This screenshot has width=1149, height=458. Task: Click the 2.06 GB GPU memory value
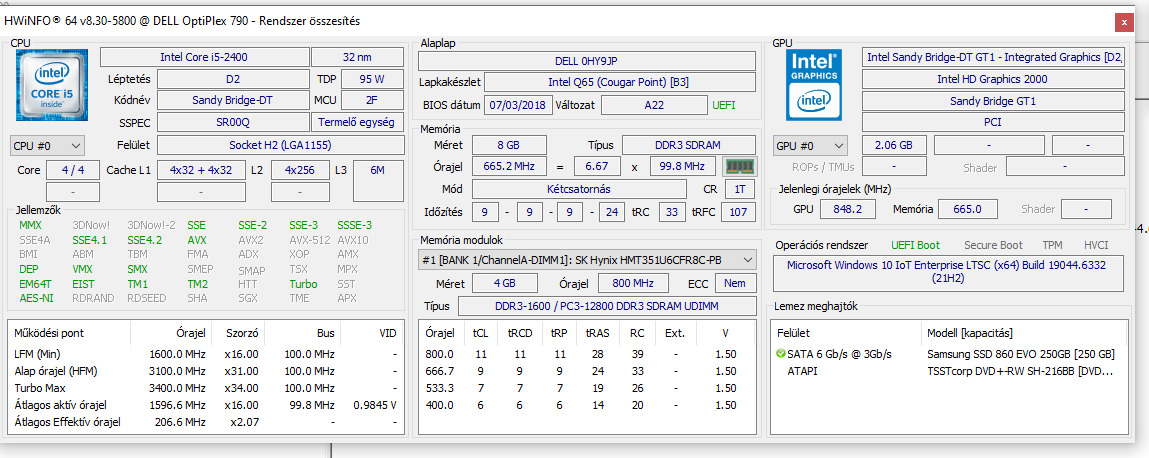(895, 145)
